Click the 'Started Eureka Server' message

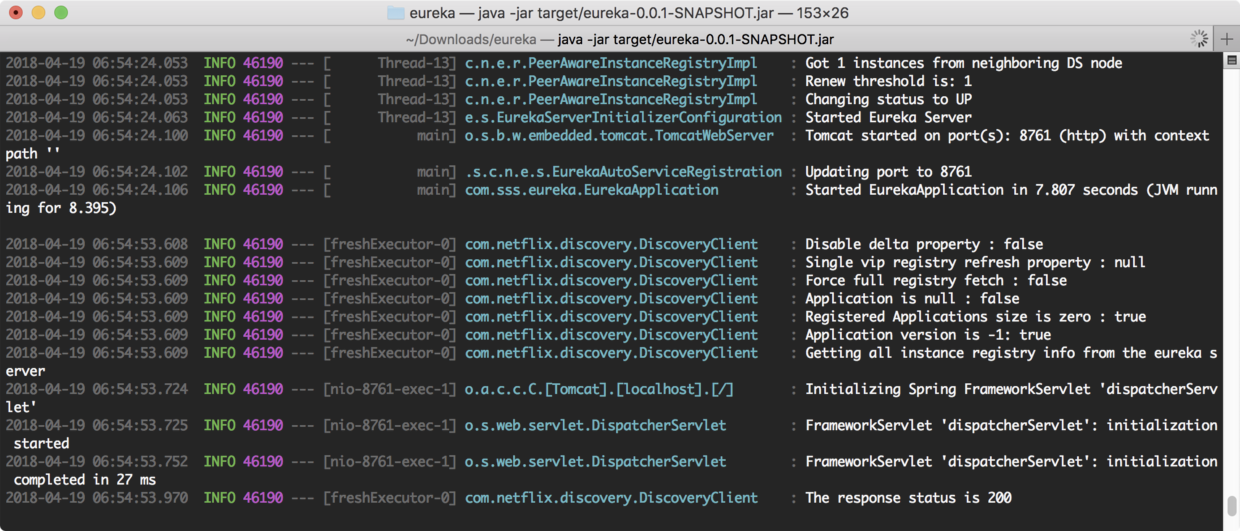click(888, 117)
